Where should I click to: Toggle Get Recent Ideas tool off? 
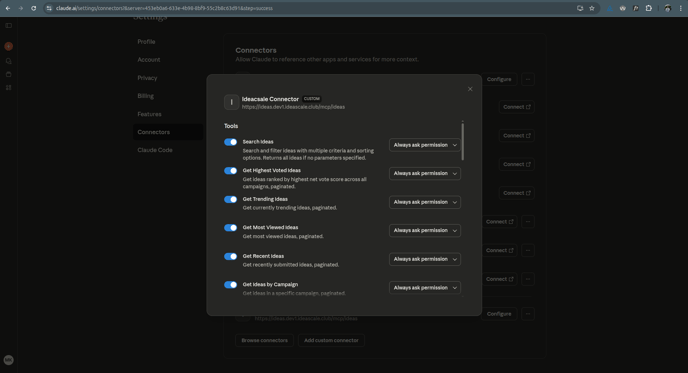tap(230, 256)
